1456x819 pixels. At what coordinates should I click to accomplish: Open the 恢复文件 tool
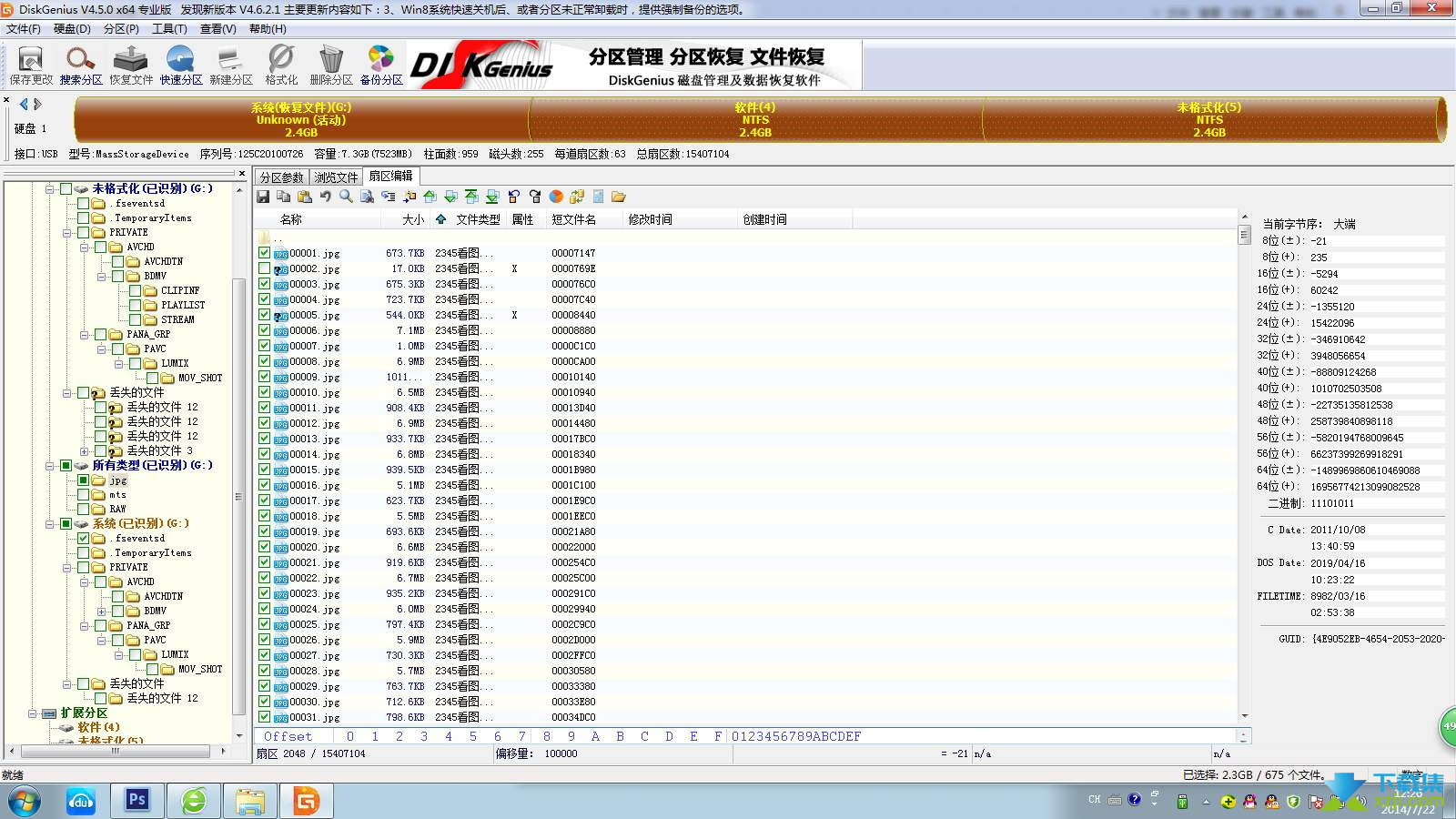coord(131,66)
